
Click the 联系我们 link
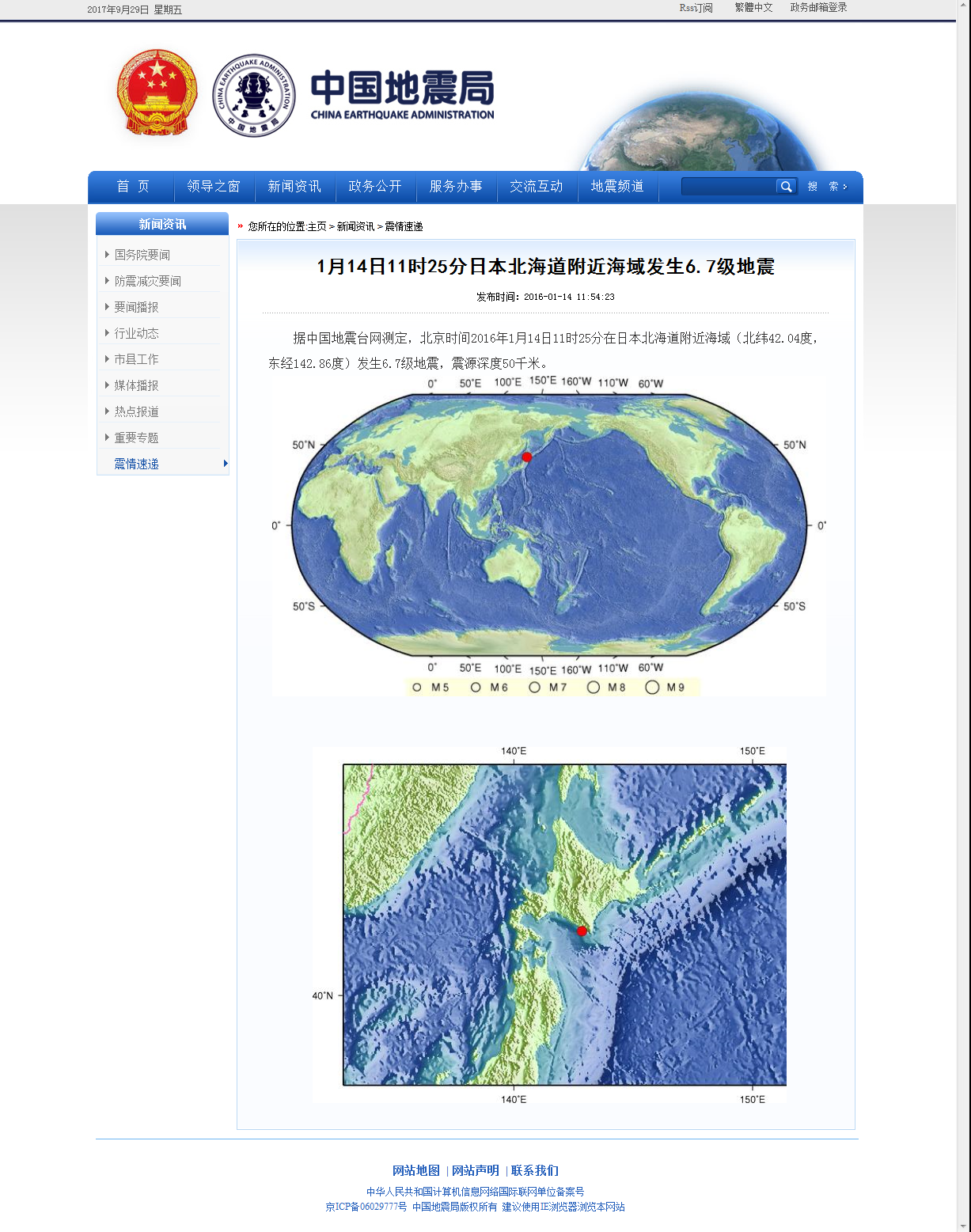pos(534,1170)
